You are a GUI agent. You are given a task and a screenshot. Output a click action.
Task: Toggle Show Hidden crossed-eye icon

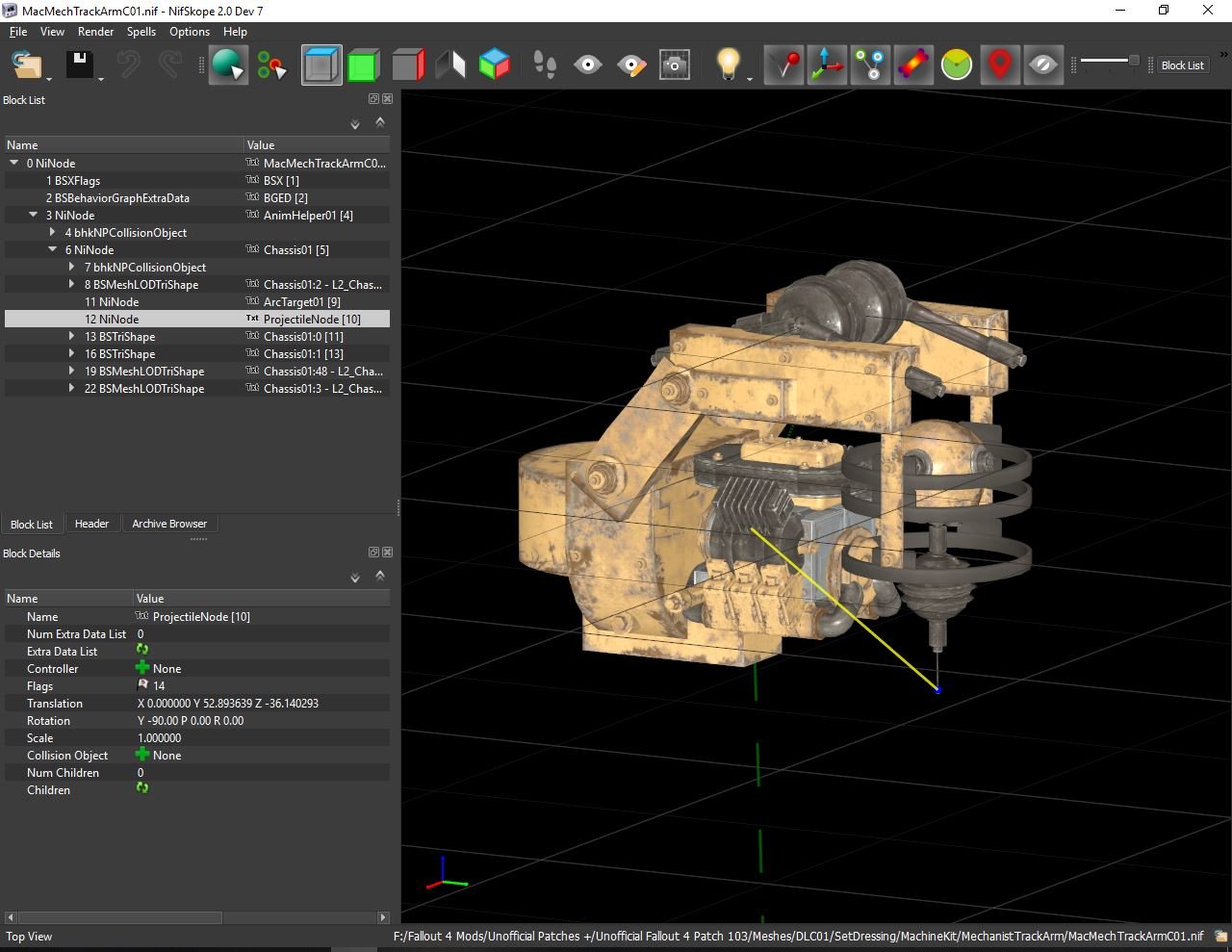(1043, 64)
